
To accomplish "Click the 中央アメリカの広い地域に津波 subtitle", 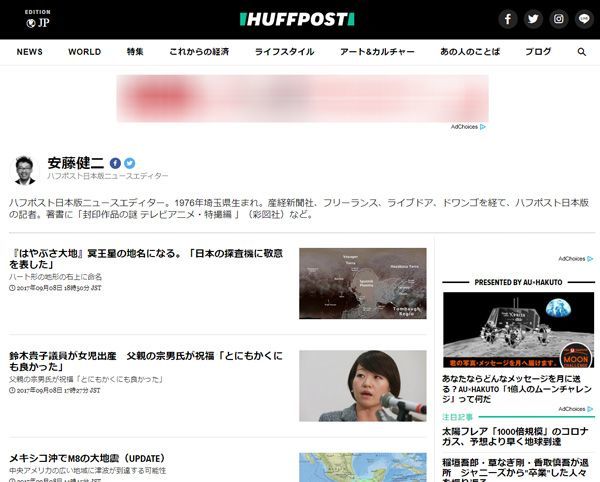I will pos(88,471).
